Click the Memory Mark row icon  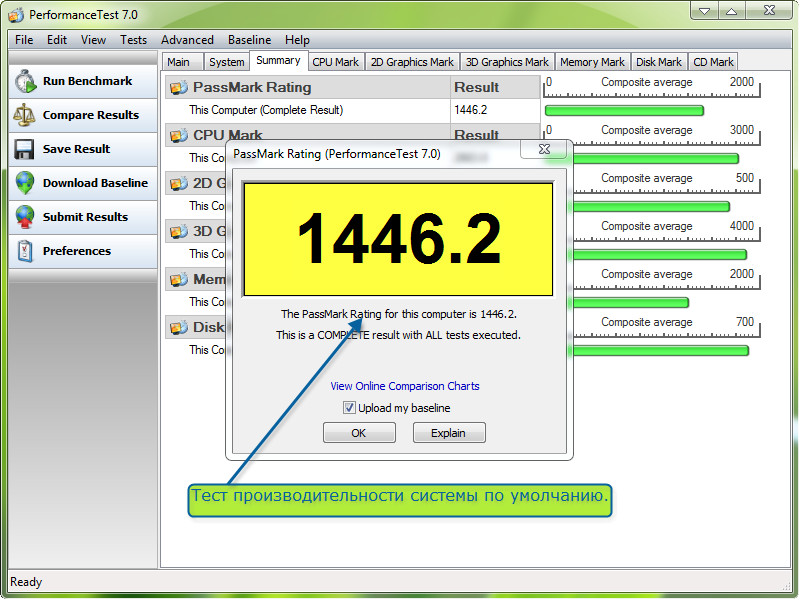[179, 280]
